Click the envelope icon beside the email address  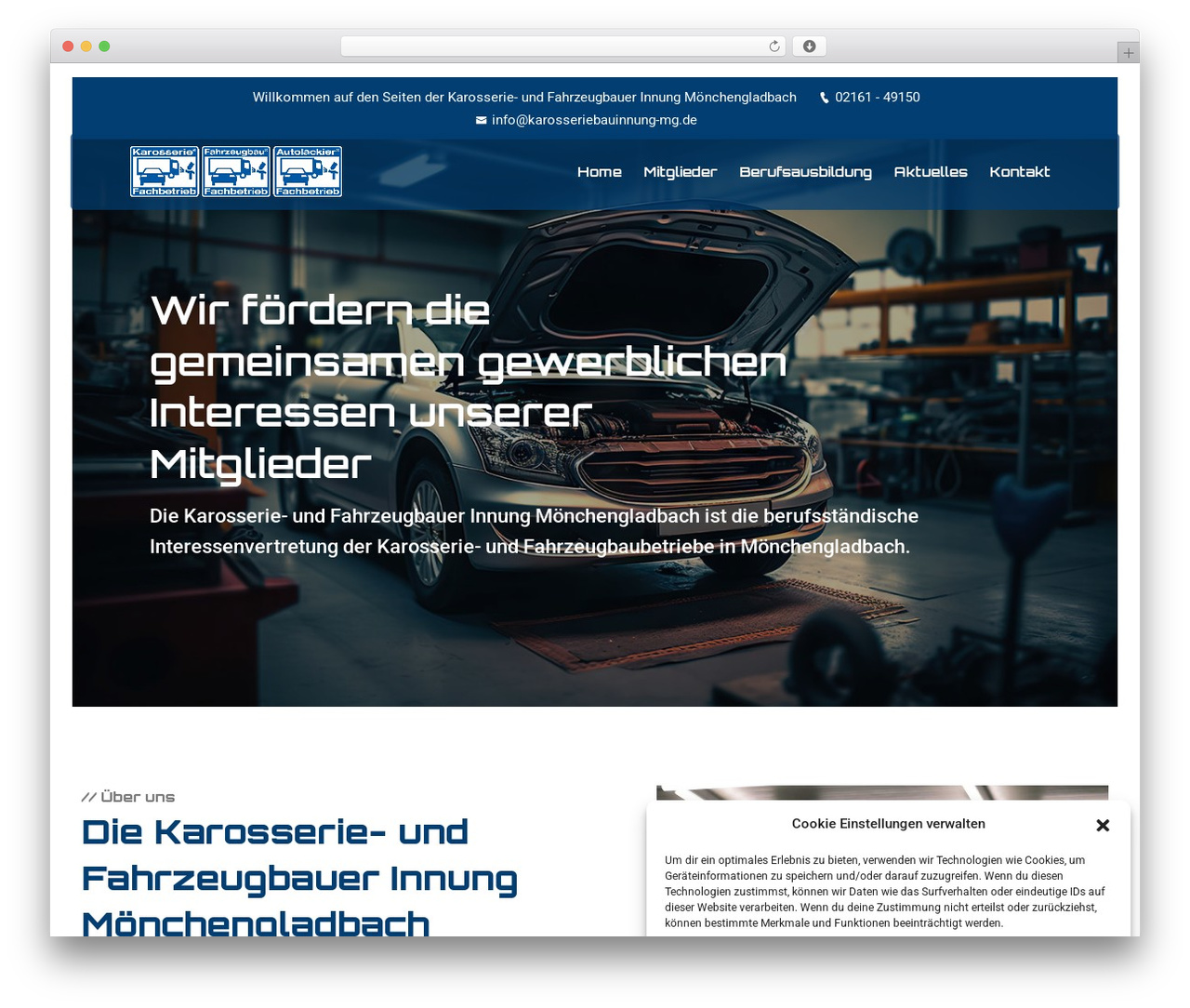481,120
